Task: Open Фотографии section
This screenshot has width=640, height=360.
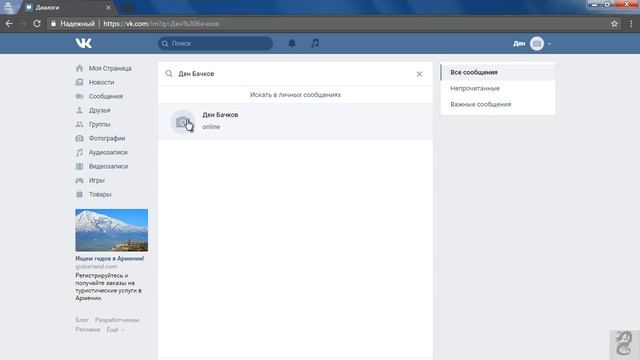Action: point(107,138)
